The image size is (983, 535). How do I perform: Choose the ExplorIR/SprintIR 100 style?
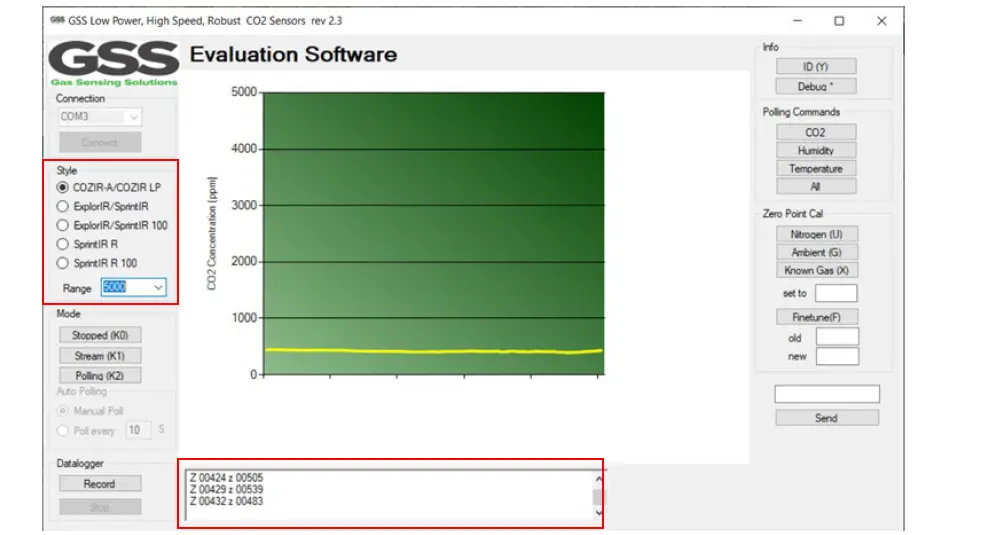click(x=62, y=225)
